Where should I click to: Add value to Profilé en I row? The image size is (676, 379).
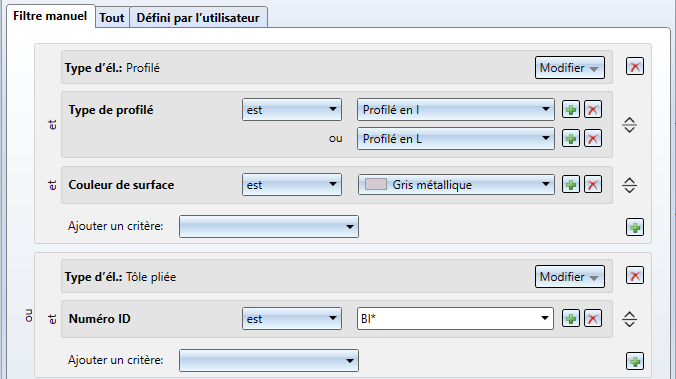(571, 110)
